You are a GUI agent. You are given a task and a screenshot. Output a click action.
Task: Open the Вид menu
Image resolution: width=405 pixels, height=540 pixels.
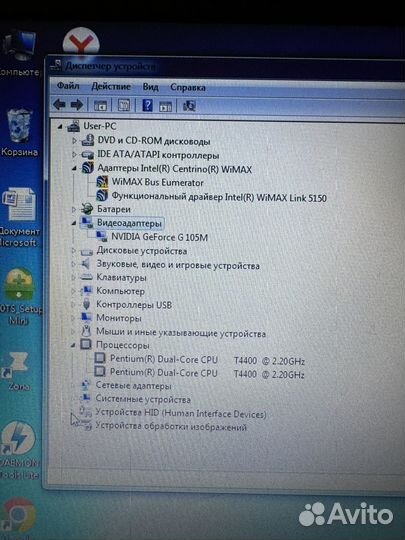point(150,87)
